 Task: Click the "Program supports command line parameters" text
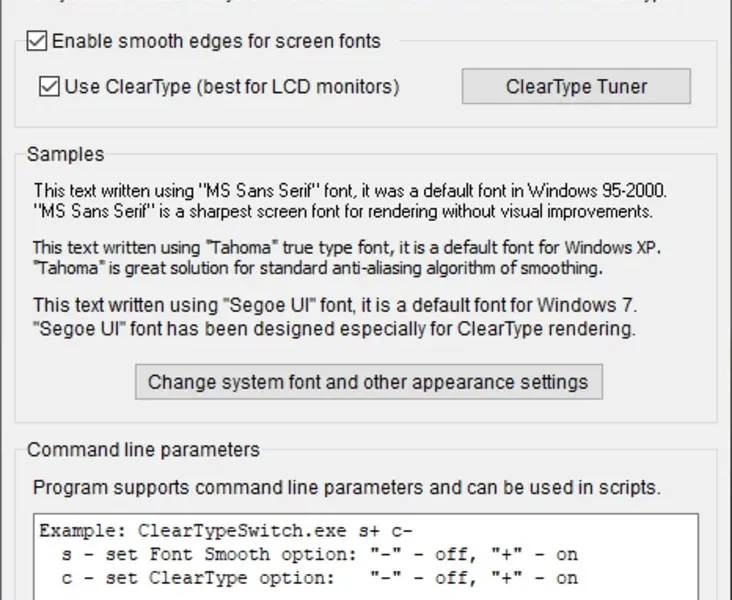(346, 488)
